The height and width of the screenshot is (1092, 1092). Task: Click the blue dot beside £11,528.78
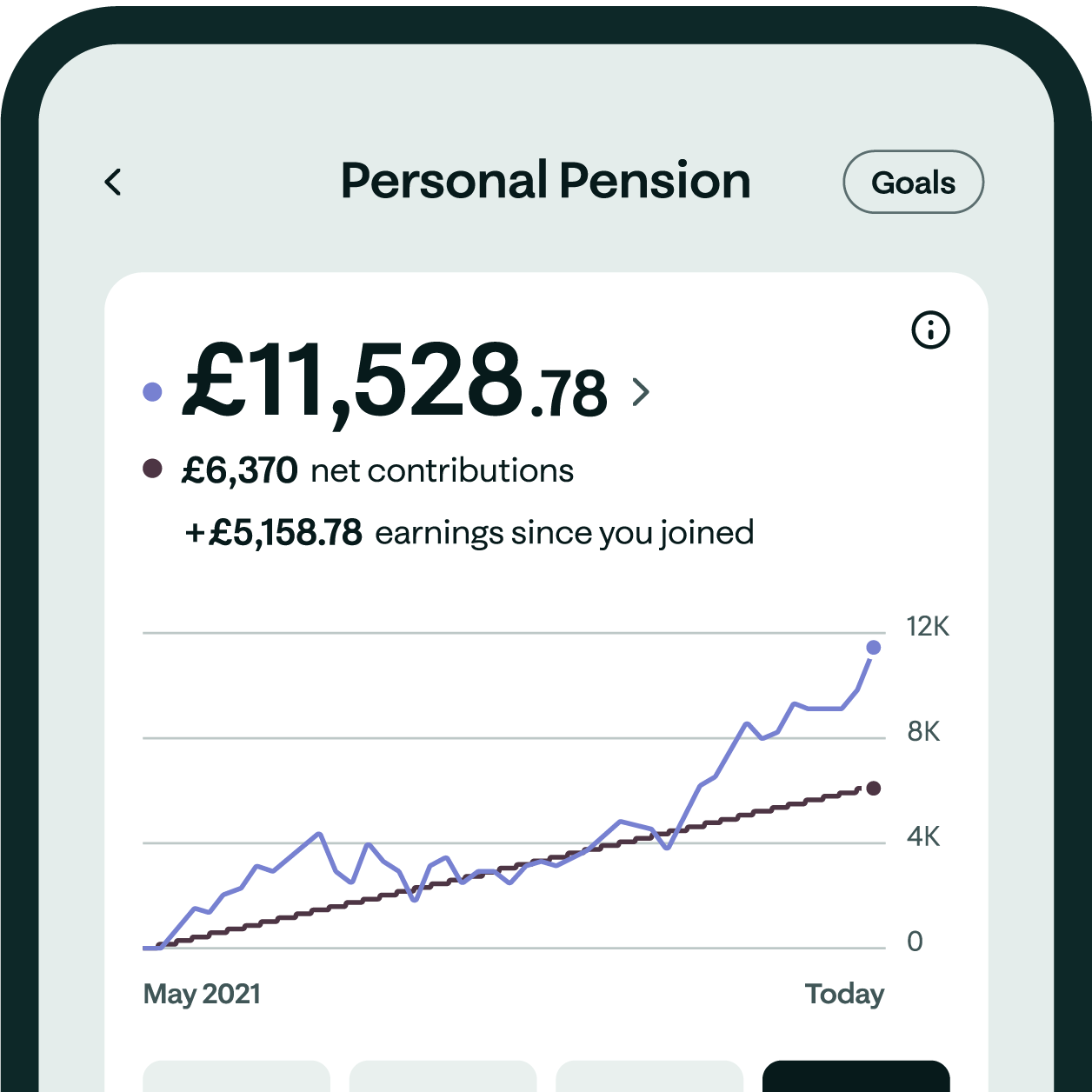pos(152,392)
